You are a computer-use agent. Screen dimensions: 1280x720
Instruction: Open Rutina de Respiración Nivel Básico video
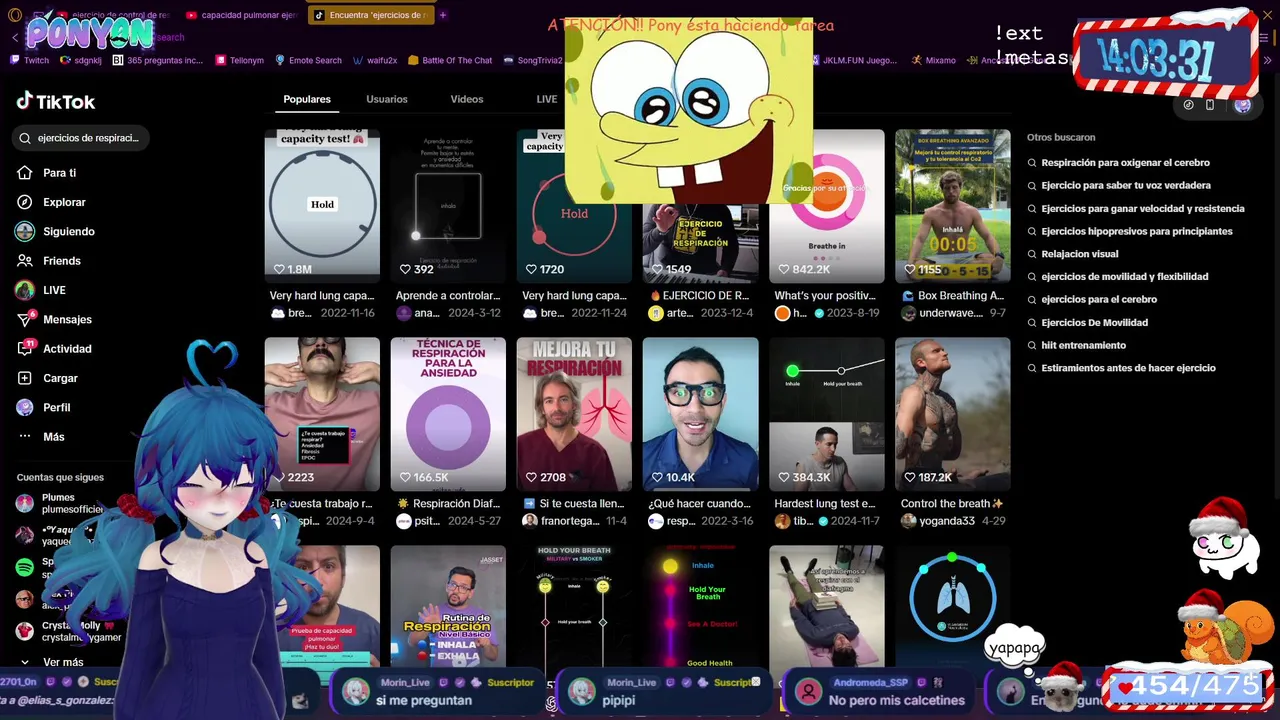pos(448,606)
